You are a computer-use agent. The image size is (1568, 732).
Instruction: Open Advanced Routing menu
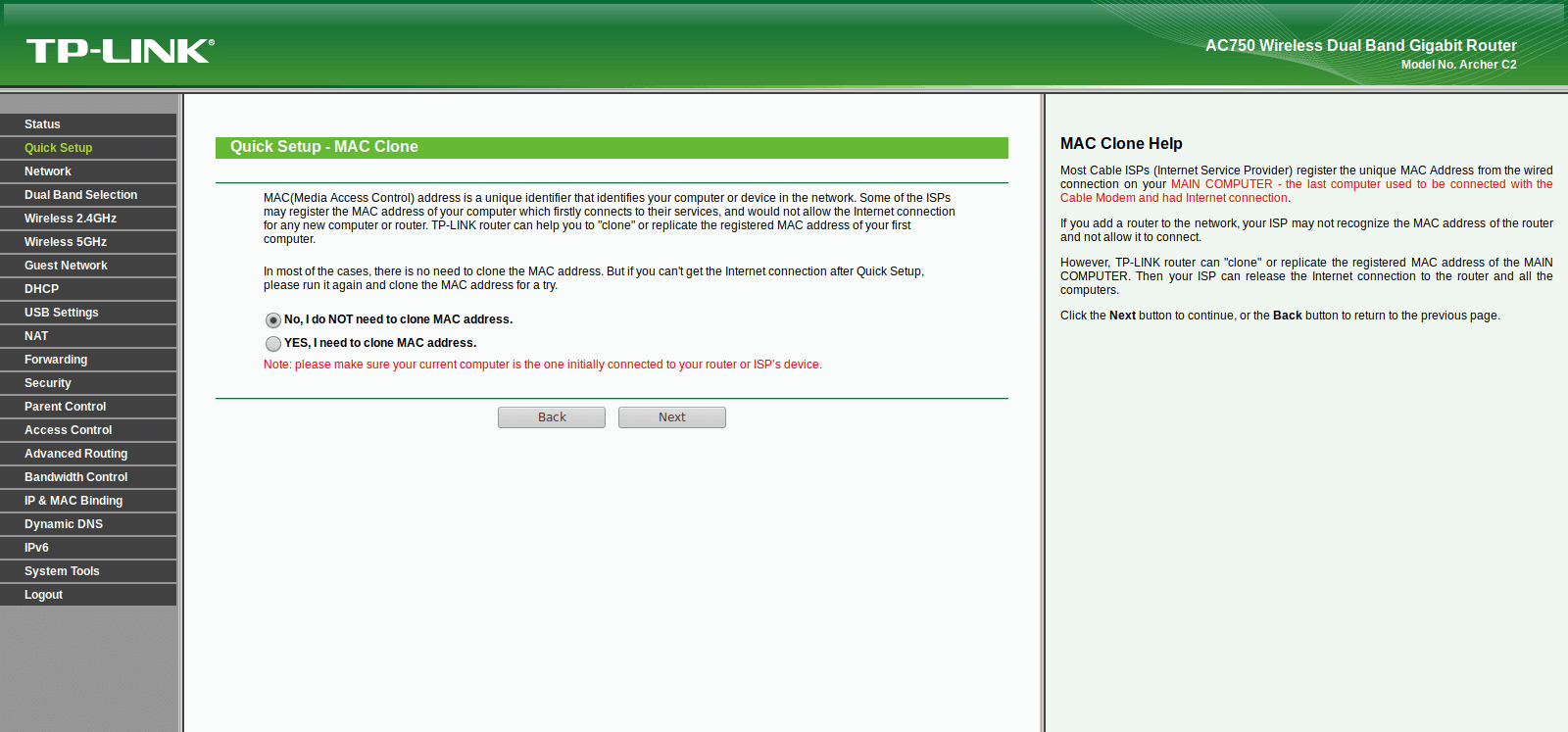click(x=88, y=454)
